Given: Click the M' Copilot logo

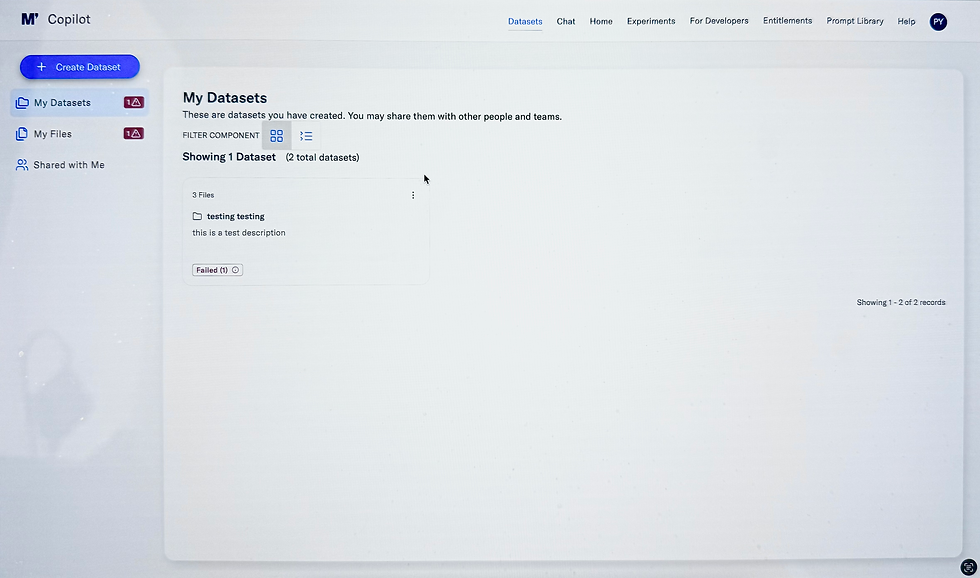Looking at the screenshot, I should pyautogui.click(x=56, y=19).
